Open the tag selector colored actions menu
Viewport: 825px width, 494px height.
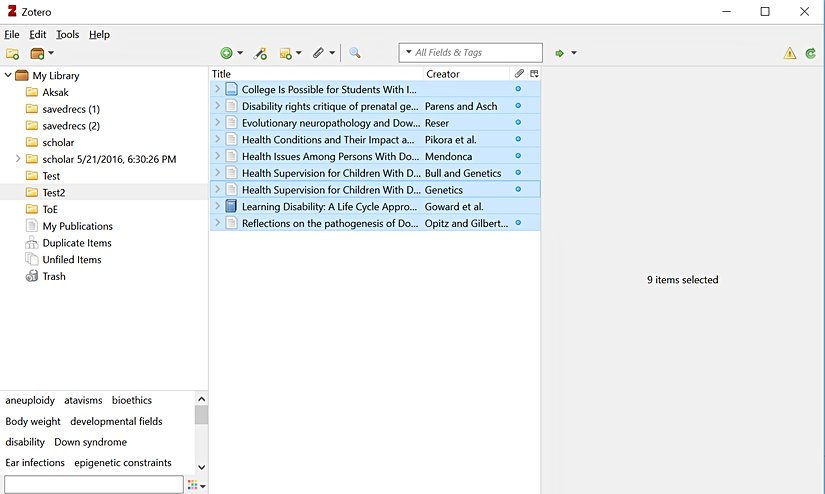coord(195,485)
